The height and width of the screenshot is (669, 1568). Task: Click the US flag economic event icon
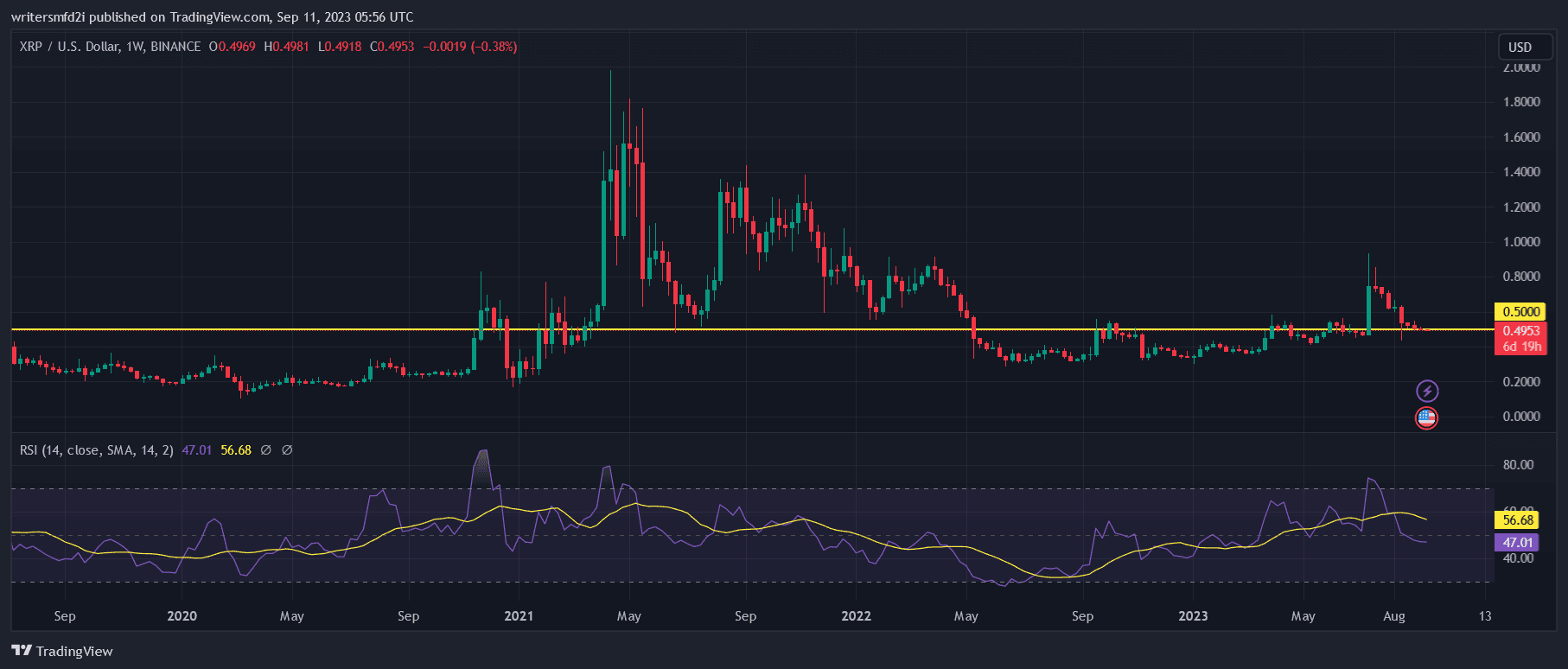(x=1426, y=418)
